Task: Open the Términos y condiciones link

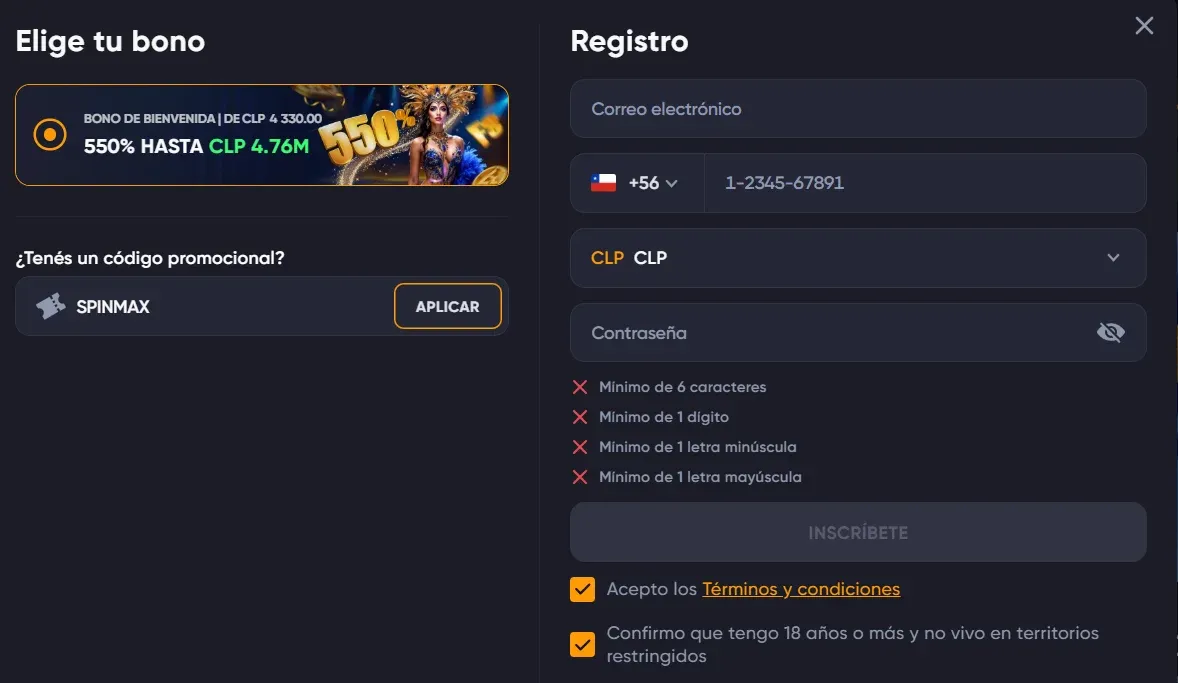Action: tap(801, 589)
